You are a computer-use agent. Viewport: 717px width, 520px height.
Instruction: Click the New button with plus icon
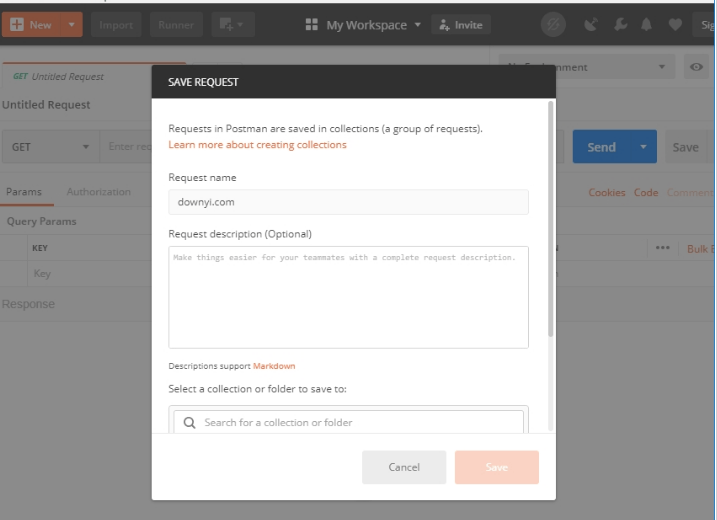(31, 25)
